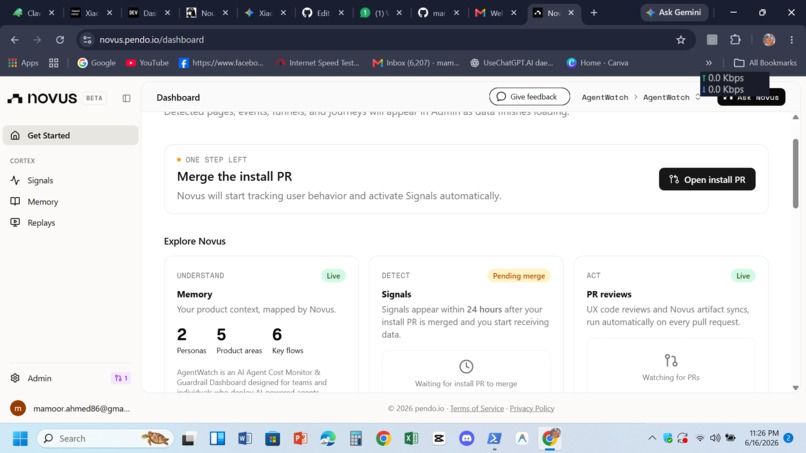Click the pull request icon in PR reviews card
806x453 pixels.
point(671,360)
